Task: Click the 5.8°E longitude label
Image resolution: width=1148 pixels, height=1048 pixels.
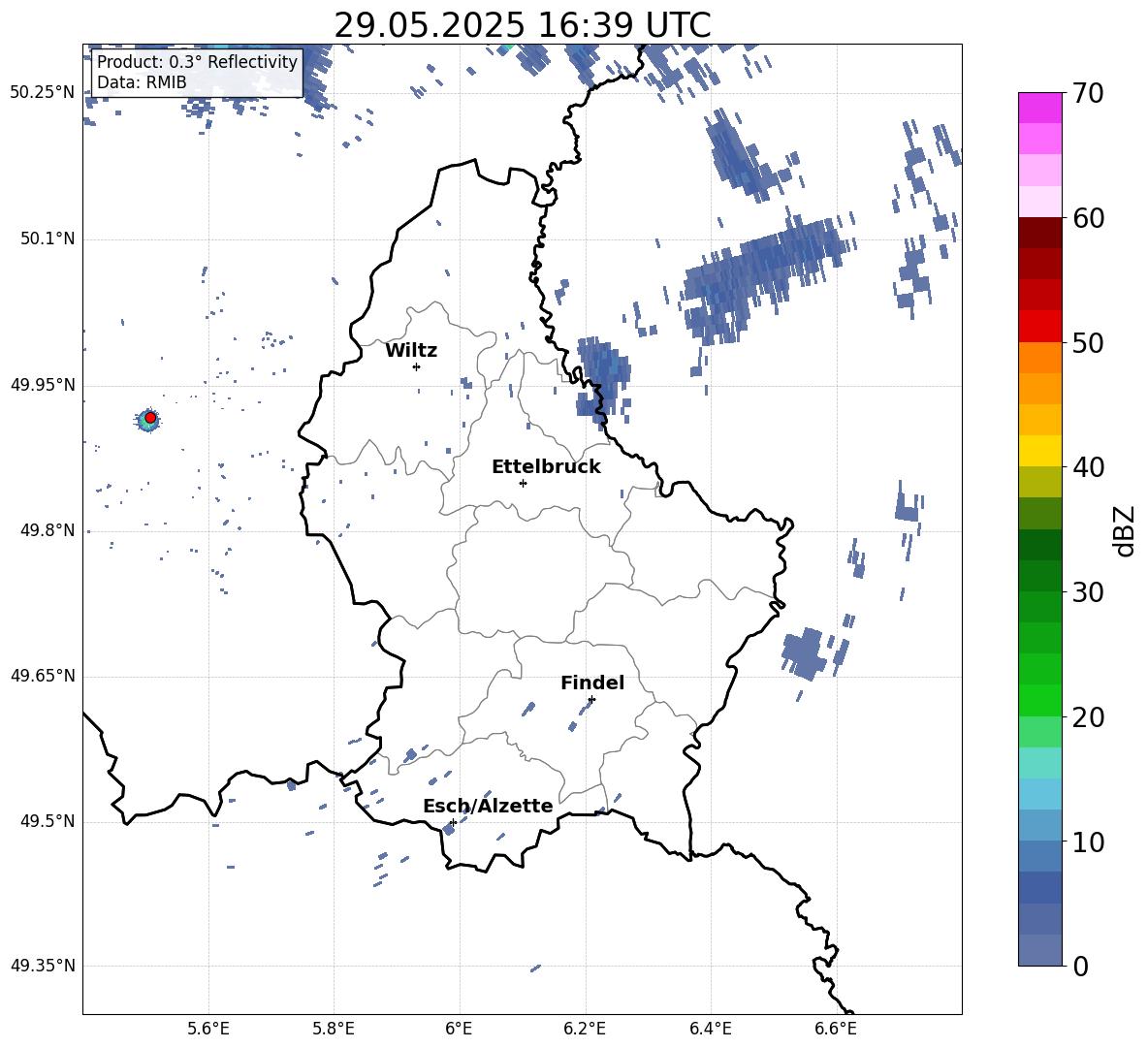Action: click(x=334, y=1029)
